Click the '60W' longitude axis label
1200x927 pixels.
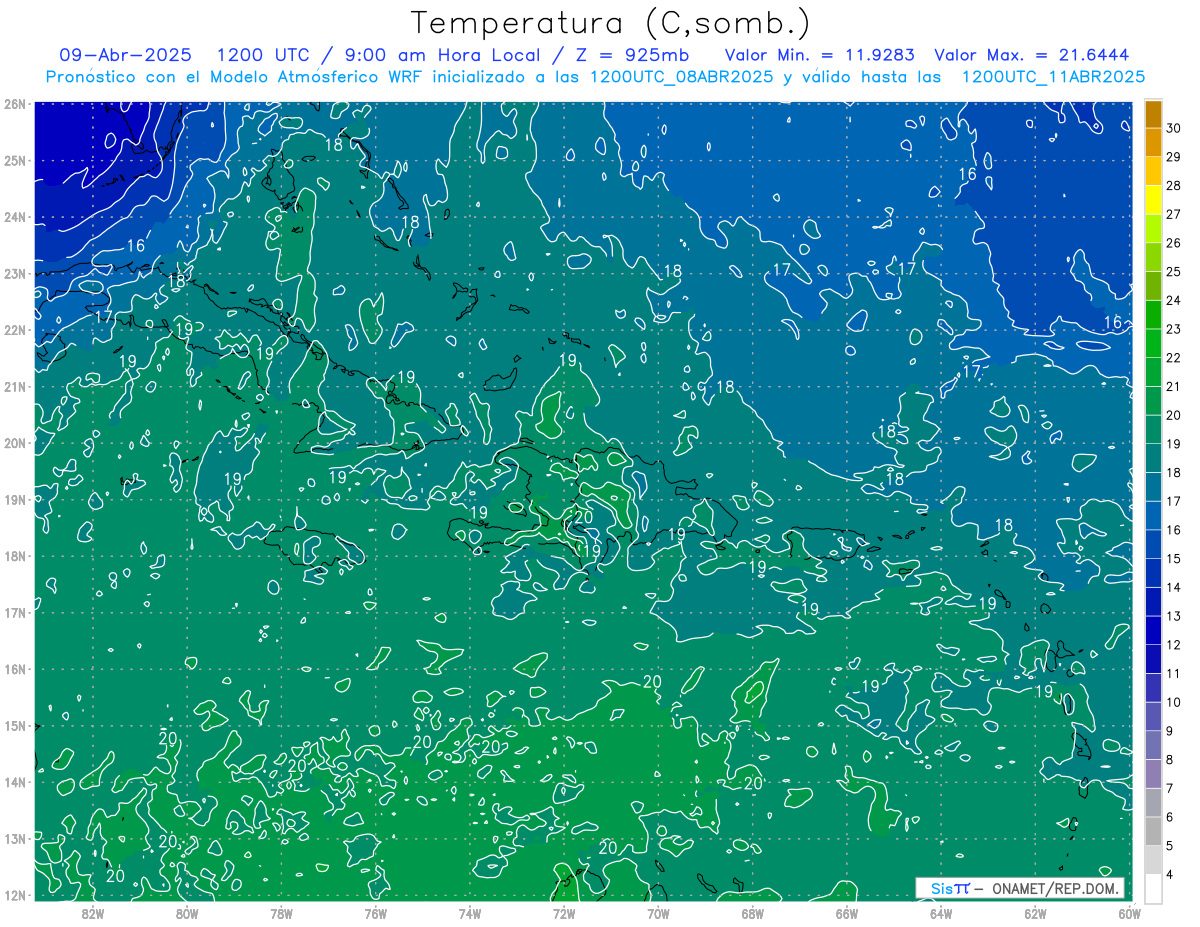(1129, 913)
